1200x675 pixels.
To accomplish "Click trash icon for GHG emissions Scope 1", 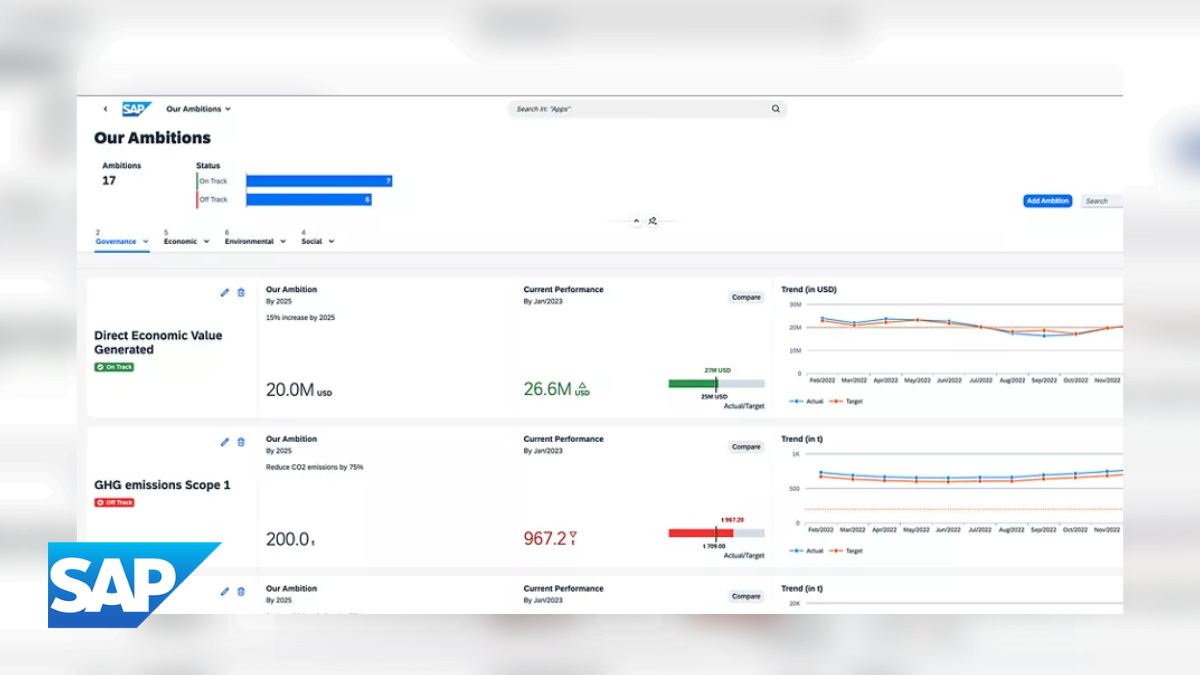I will 240,442.
